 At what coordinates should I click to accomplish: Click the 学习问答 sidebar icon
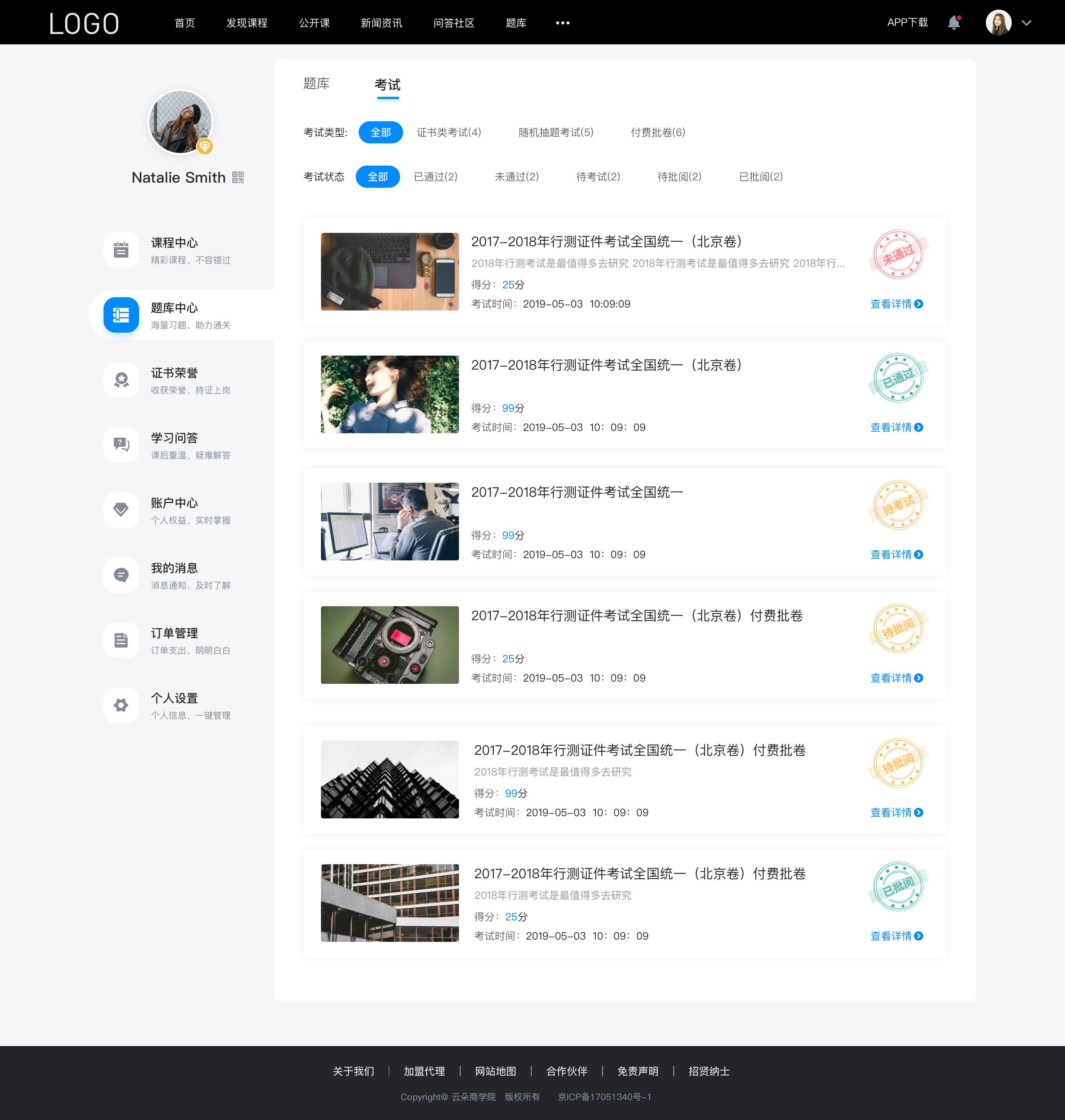pyautogui.click(x=120, y=444)
